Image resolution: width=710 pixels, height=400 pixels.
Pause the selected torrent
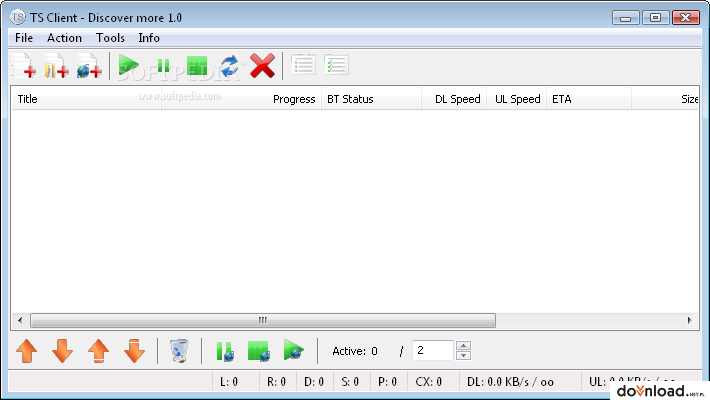pyautogui.click(x=163, y=66)
